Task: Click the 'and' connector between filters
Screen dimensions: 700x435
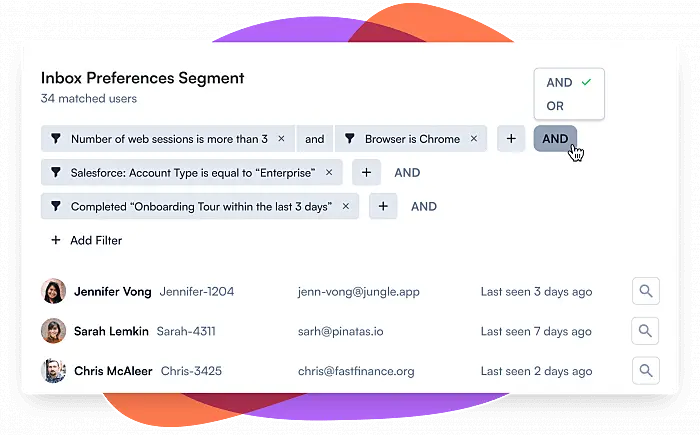Action: (315, 139)
